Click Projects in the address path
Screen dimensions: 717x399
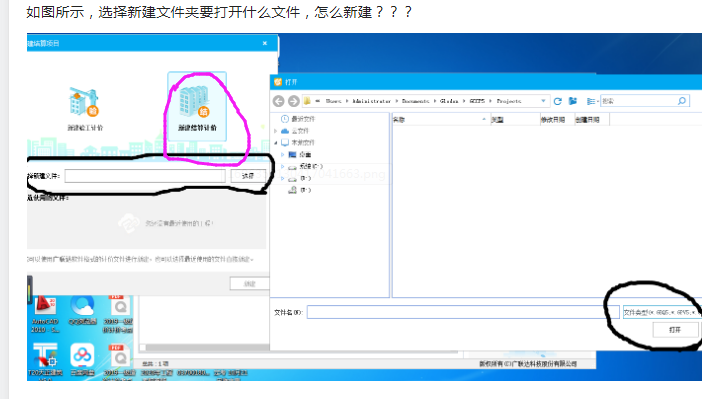coord(509,101)
